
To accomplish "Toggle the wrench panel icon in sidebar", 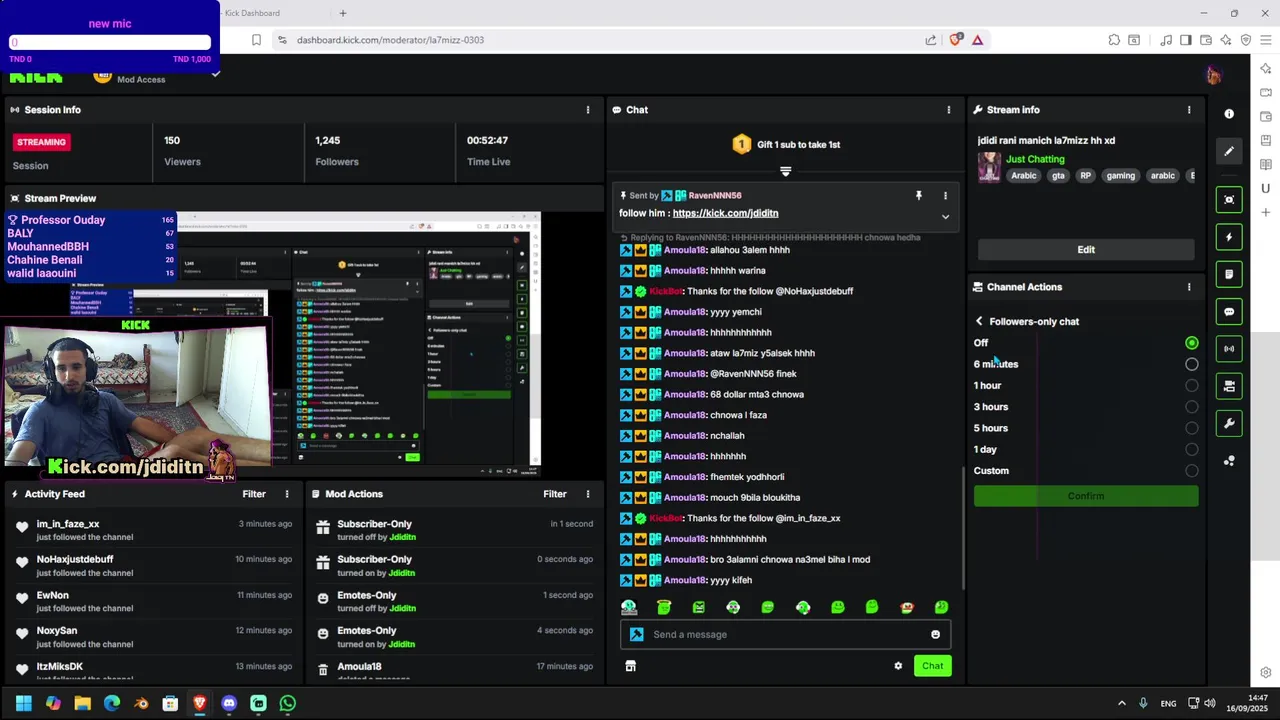I will [1229, 423].
